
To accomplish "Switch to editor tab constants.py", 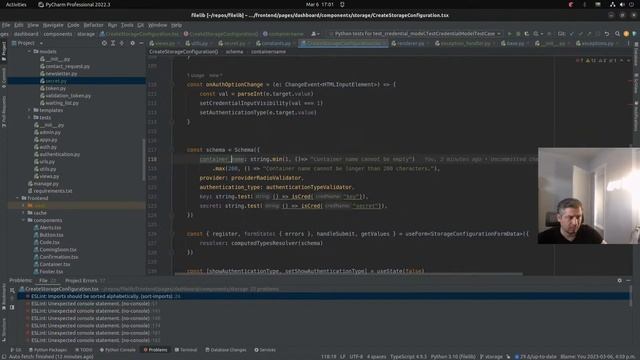I will point(276,43).
